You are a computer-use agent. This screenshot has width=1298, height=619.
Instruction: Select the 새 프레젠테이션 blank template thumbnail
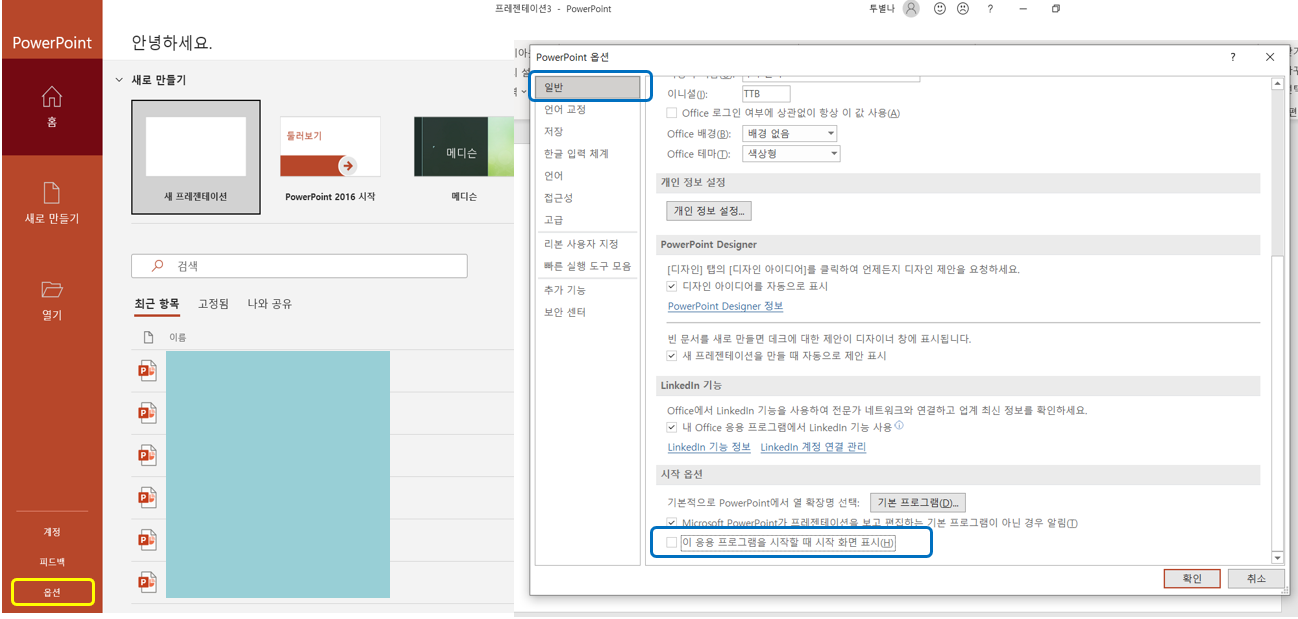pos(196,157)
